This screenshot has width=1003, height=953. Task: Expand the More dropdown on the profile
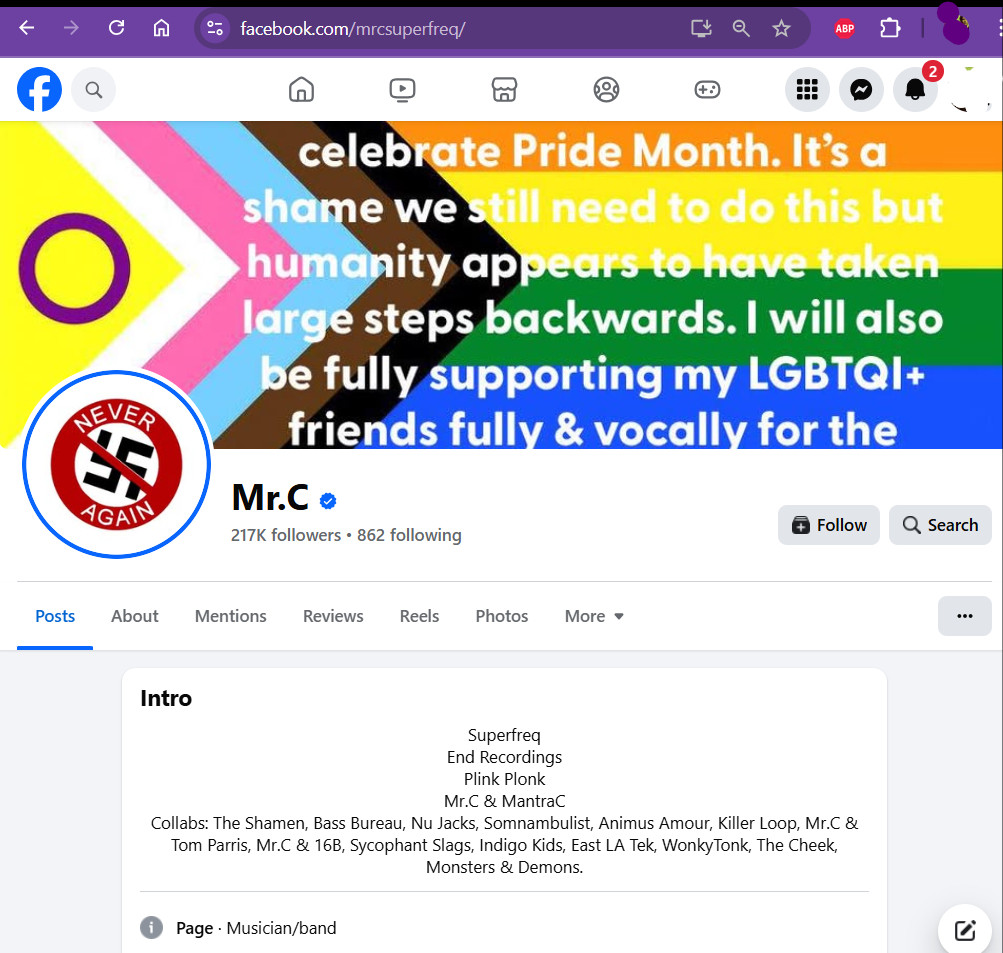point(594,616)
